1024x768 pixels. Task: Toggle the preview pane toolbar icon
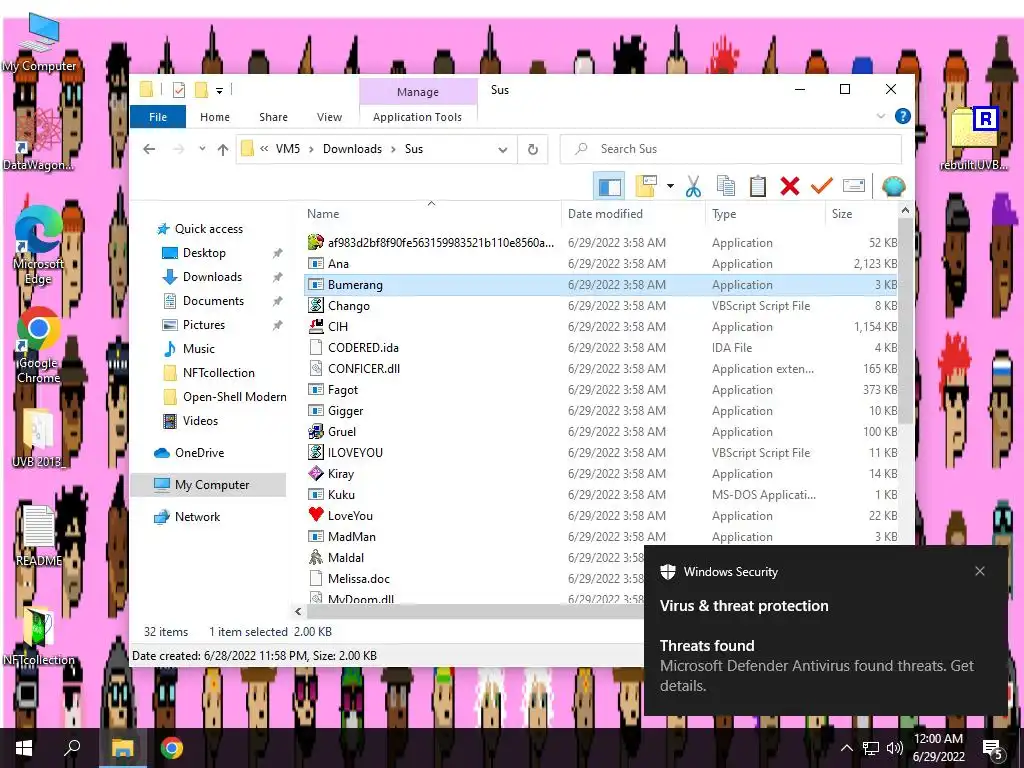point(609,187)
